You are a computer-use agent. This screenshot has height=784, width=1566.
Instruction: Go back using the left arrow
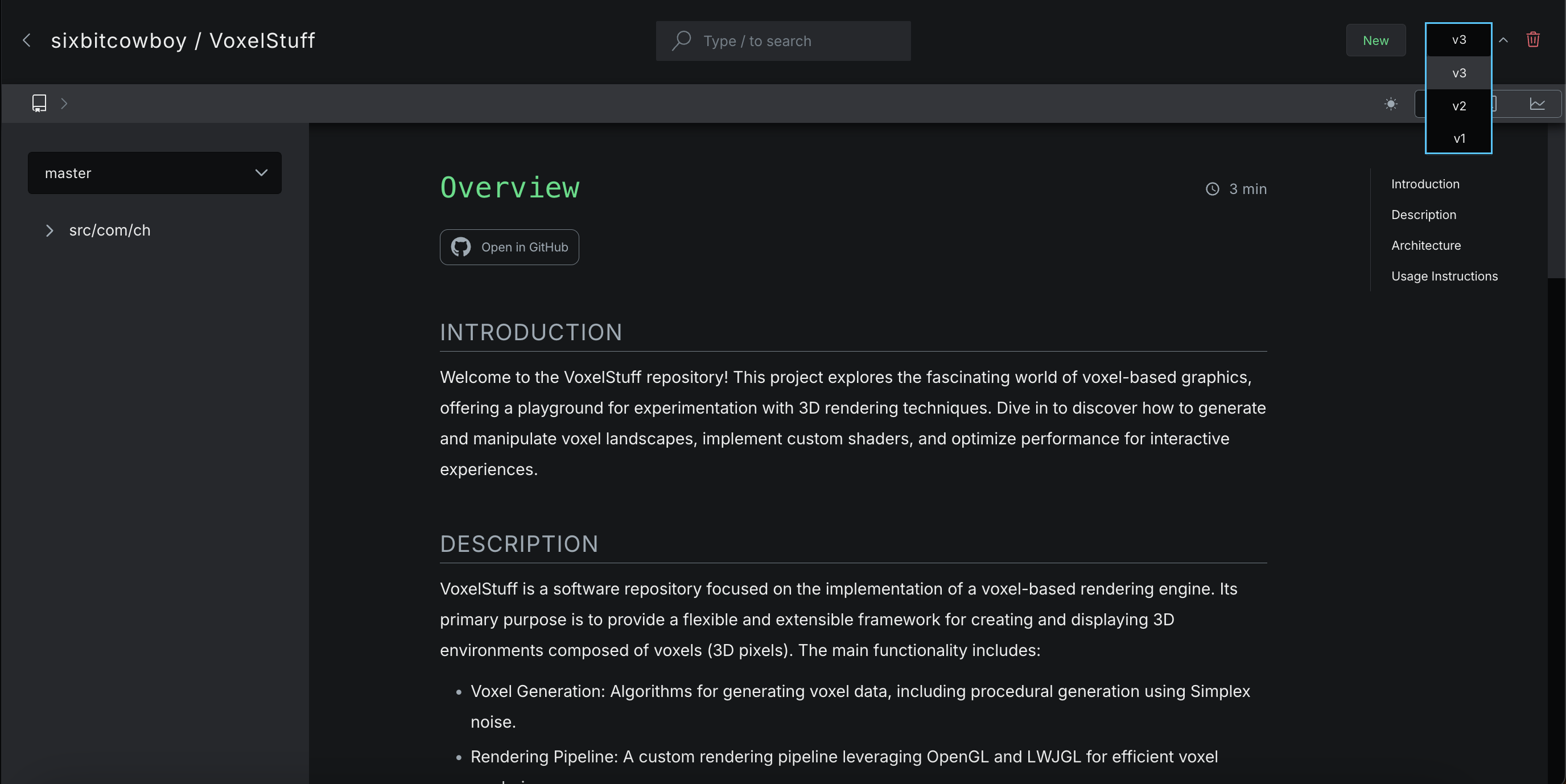(x=27, y=40)
